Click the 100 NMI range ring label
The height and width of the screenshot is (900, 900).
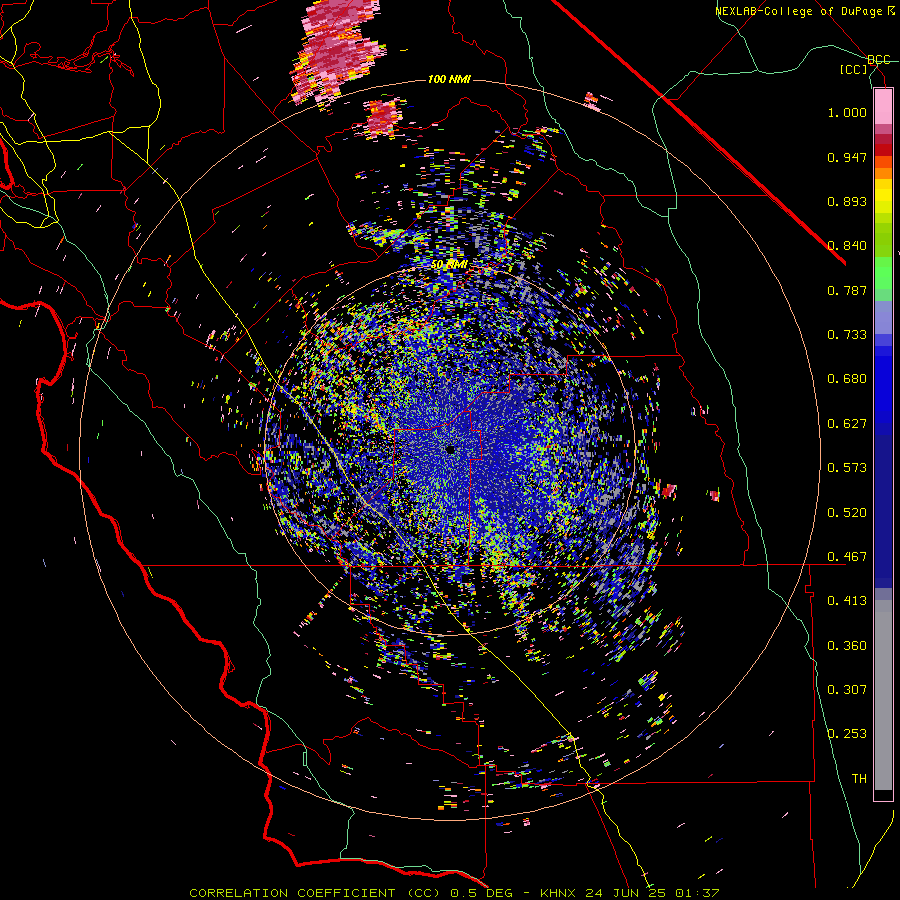point(449,79)
